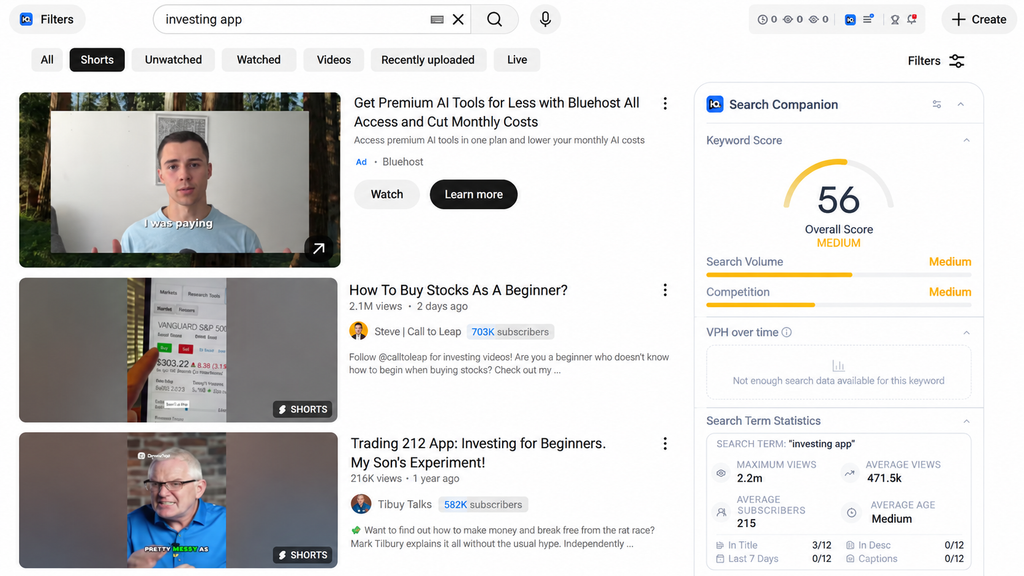Select the Watched filter chip
The image size is (1024, 576).
pos(259,59)
